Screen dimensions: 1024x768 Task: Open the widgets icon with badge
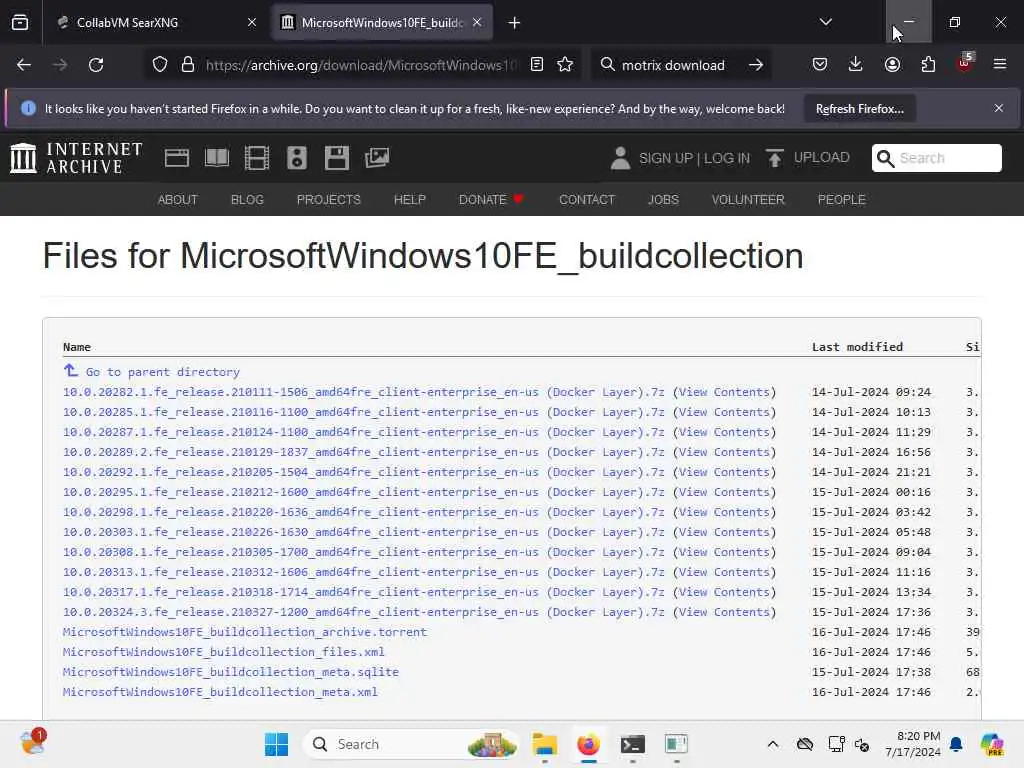pos(32,742)
